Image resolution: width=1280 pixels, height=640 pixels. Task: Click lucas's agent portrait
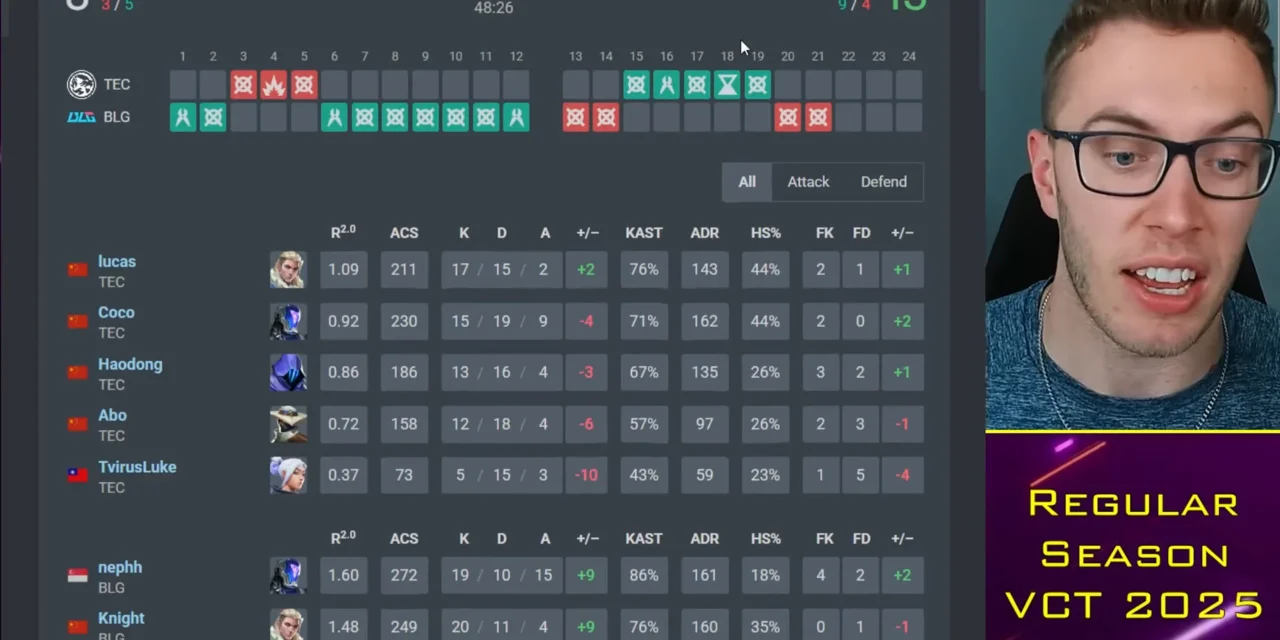pos(288,270)
